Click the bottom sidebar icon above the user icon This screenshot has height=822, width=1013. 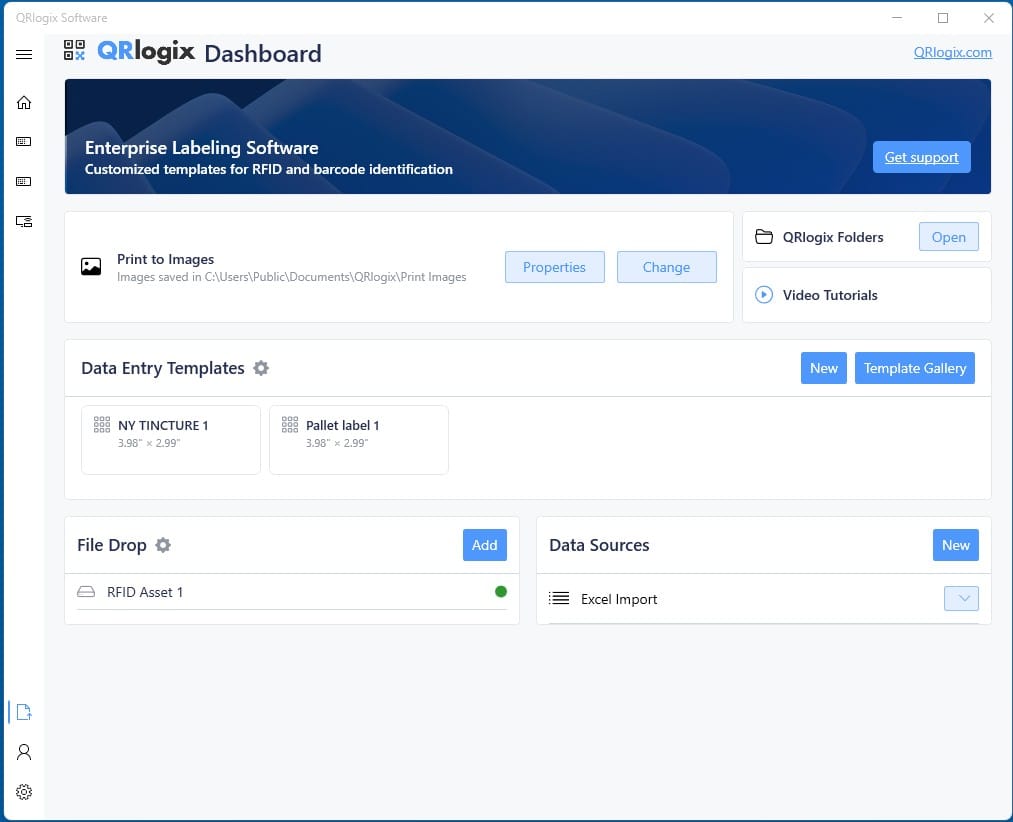pyautogui.click(x=24, y=712)
